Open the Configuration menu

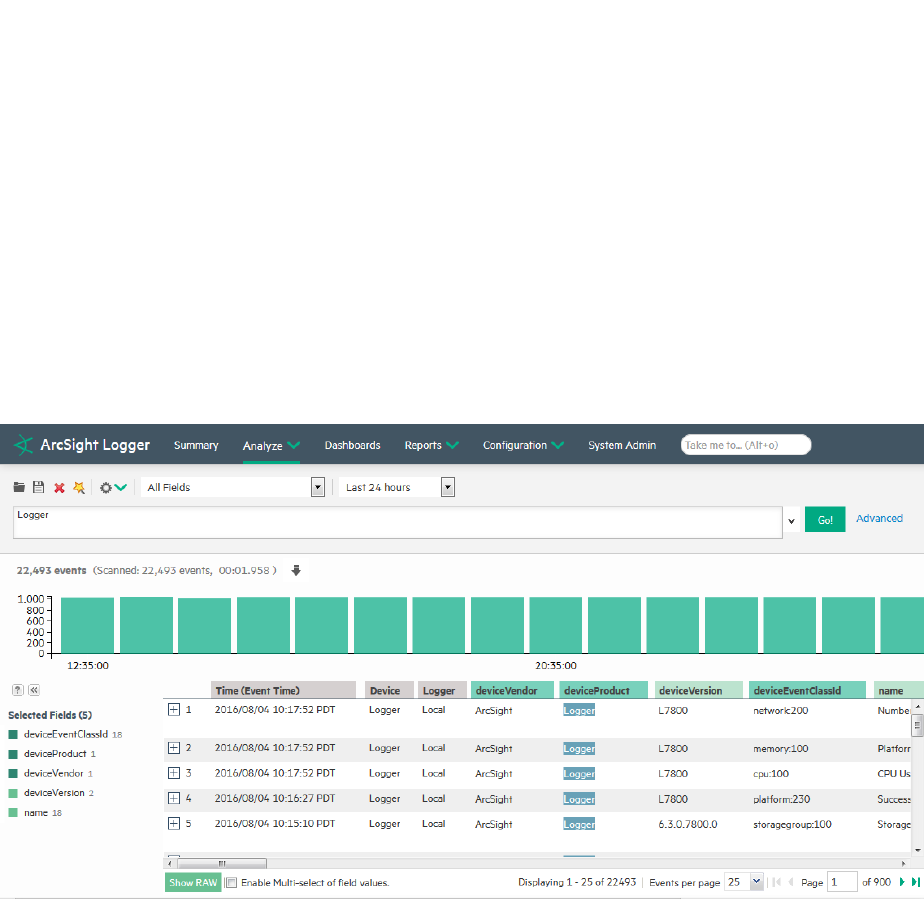click(x=523, y=445)
